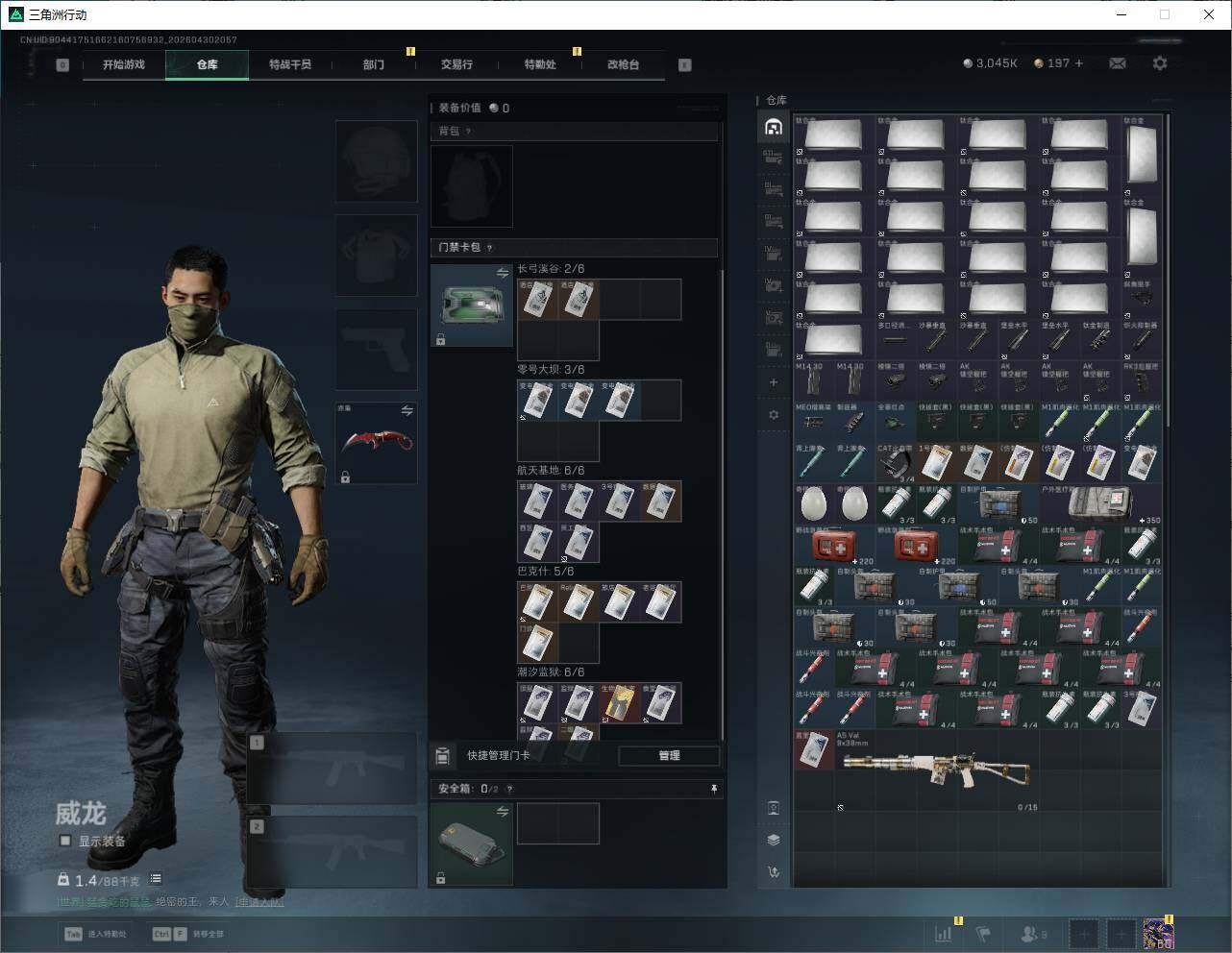Click the operator name 威龙
1232x953 pixels.
click(81, 814)
